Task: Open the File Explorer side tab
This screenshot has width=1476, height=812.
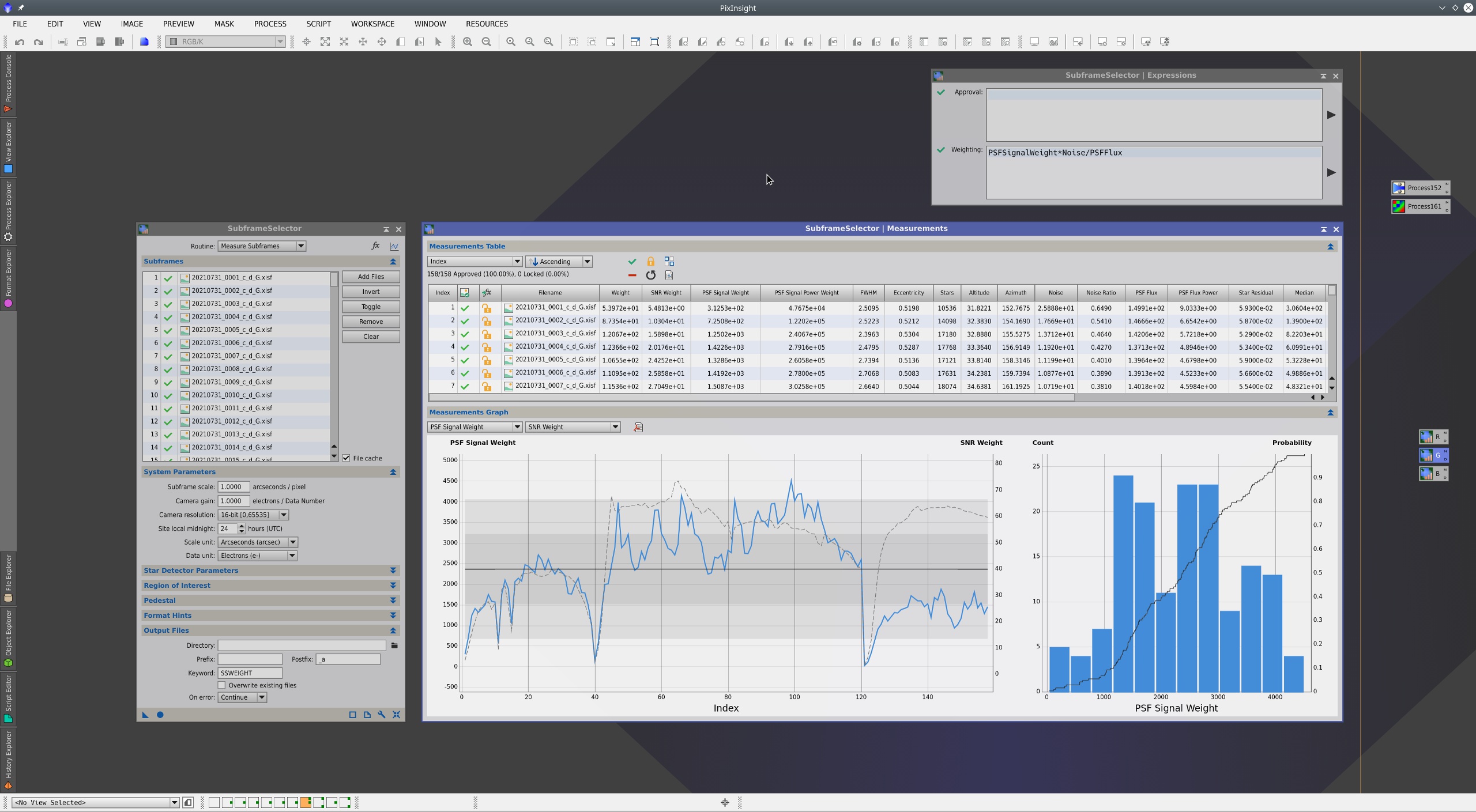Action: tap(8, 578)
